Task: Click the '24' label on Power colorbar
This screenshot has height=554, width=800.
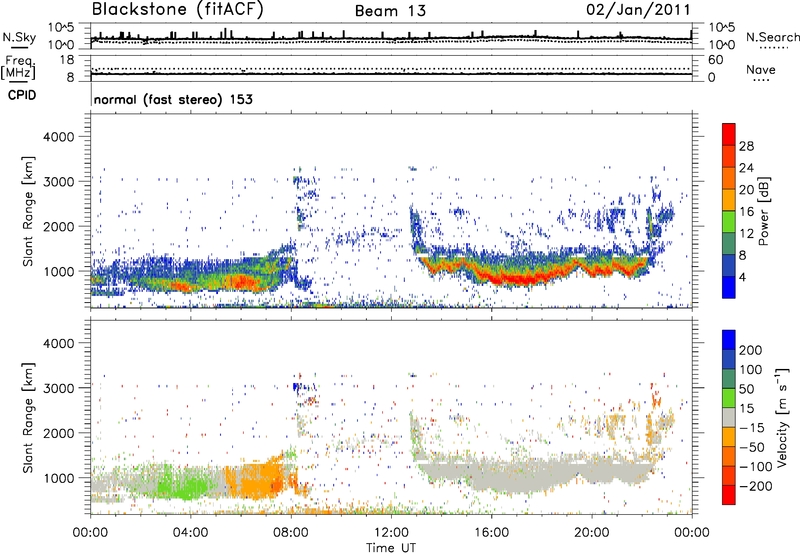Action: pos(746,168)
